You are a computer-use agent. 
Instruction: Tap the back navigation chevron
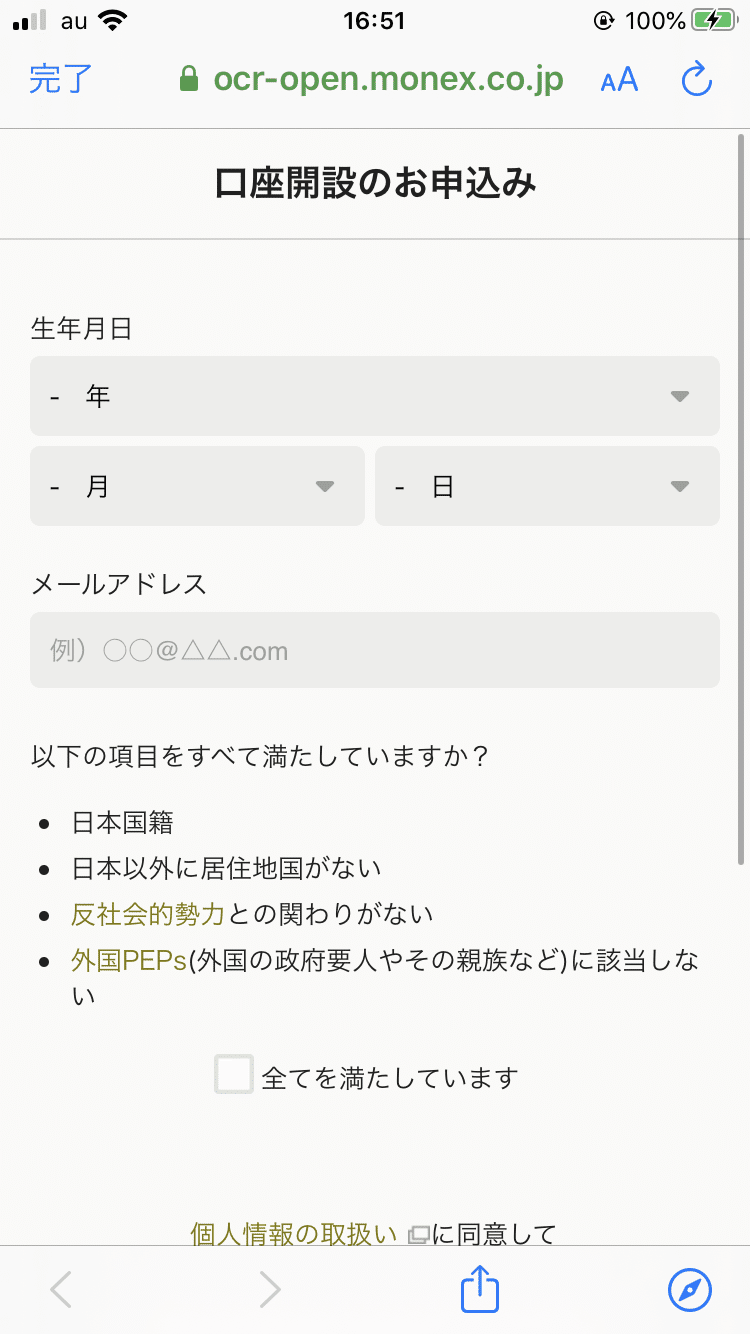tap(60, 1289)
